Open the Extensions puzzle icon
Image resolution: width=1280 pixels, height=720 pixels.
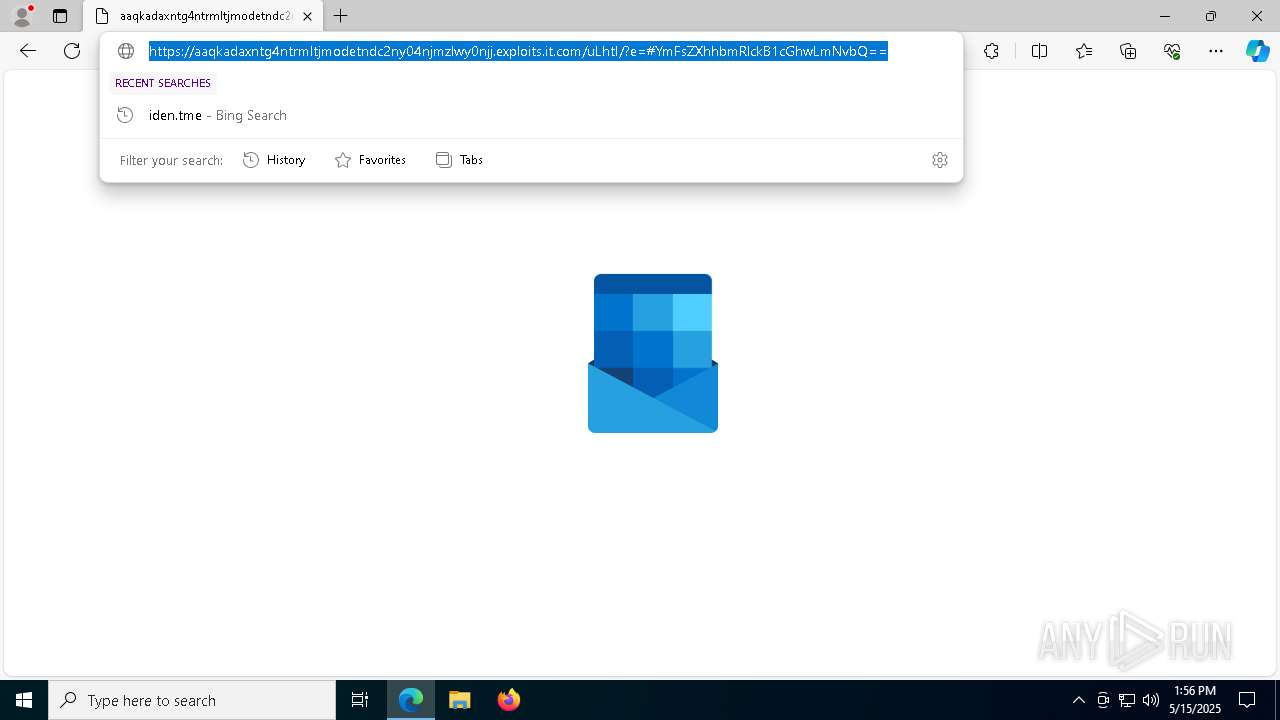point(991,51)
